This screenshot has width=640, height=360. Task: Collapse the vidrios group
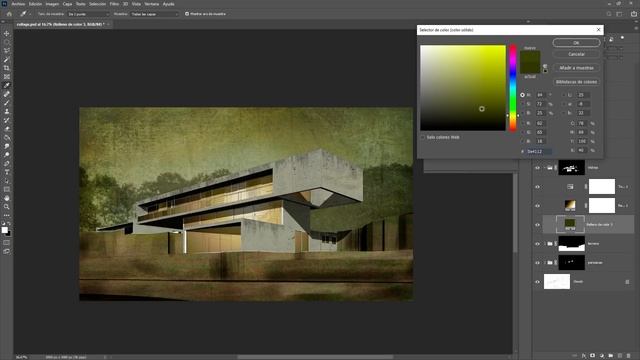[544, 168]
